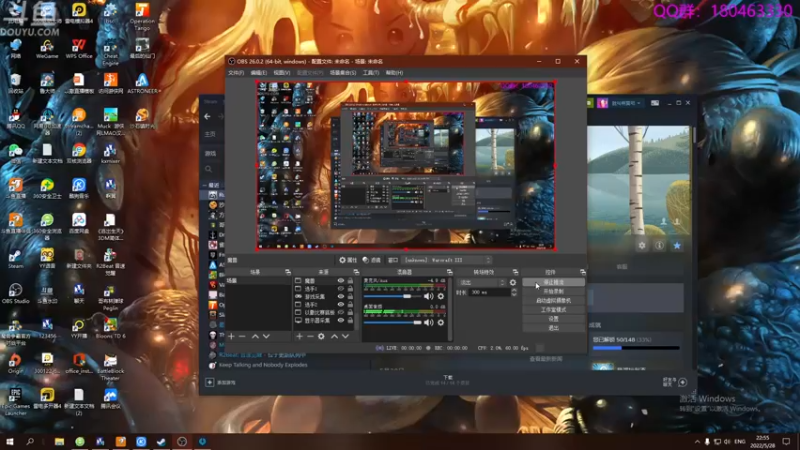
Task: Launch Origin from the desktop
Action: [15, 364]
